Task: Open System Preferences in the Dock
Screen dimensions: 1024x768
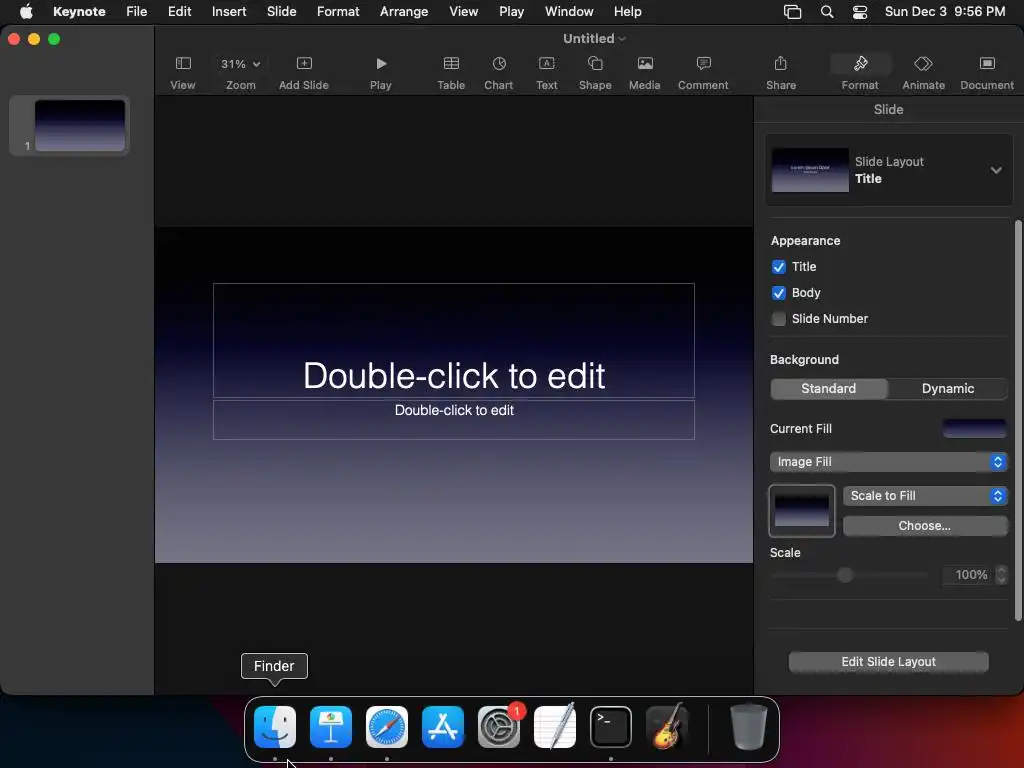Action: tap(499, 727)
